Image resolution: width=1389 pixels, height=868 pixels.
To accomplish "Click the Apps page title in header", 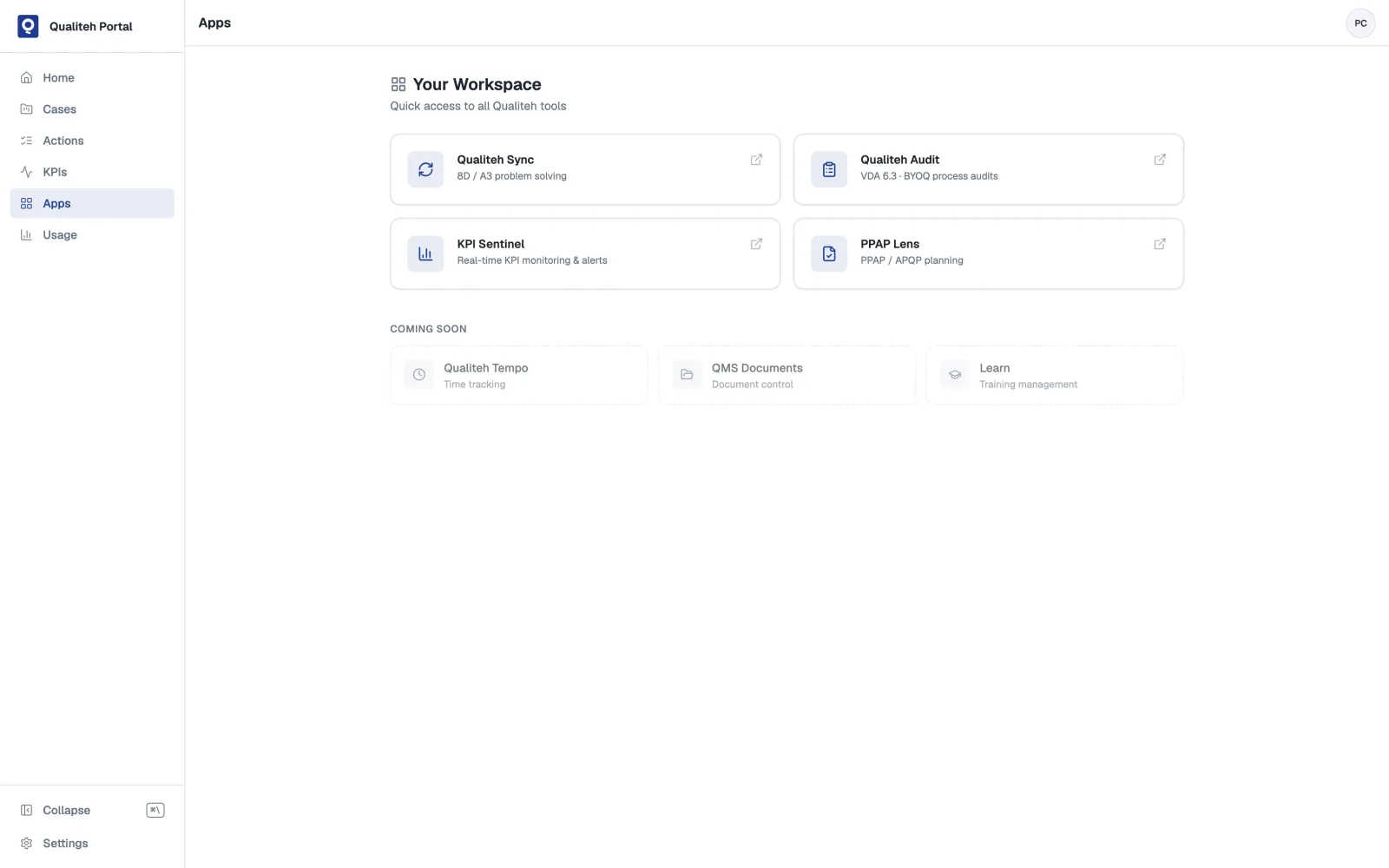I will pos(214,23).
